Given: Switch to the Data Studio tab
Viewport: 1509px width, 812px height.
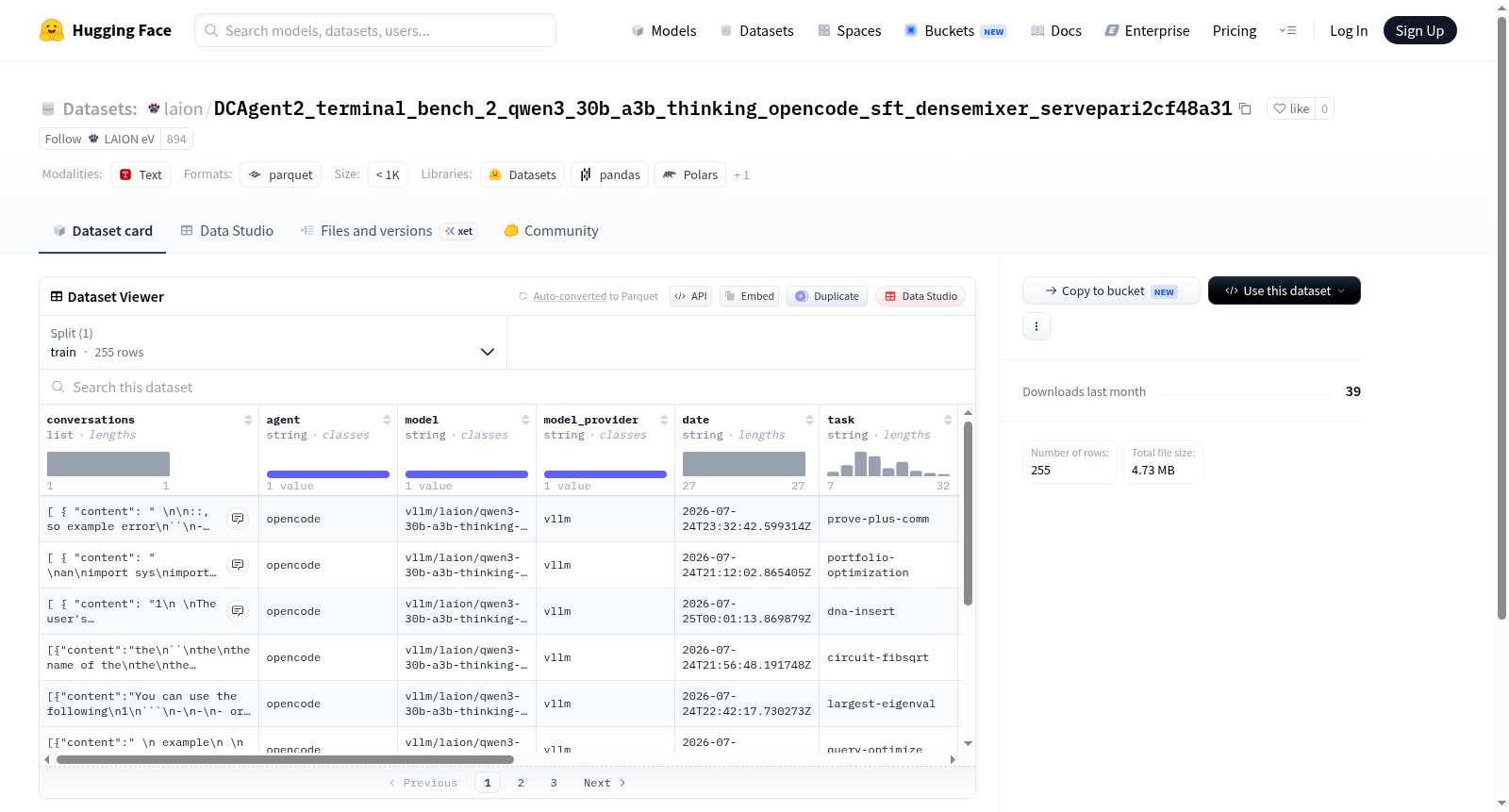Looking at the screenshot, I should [227, 231].
